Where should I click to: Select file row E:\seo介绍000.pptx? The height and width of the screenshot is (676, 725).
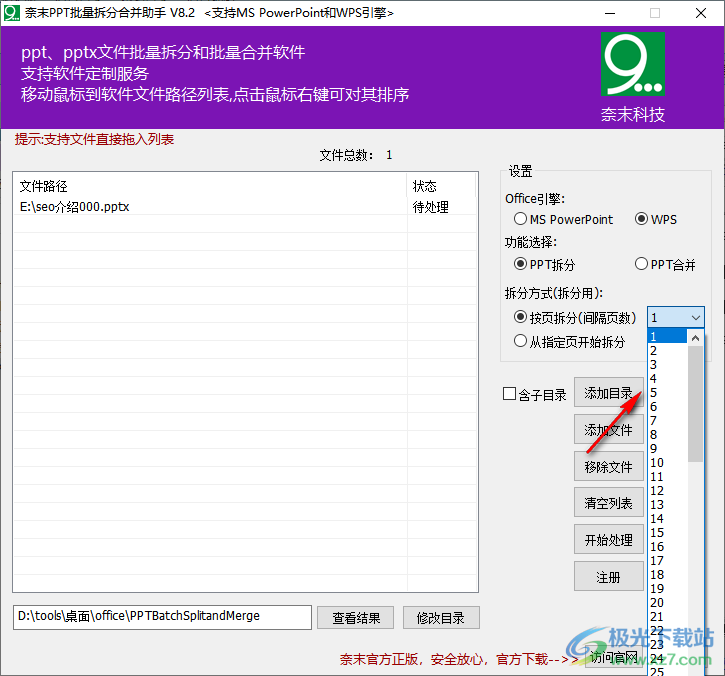246,207
